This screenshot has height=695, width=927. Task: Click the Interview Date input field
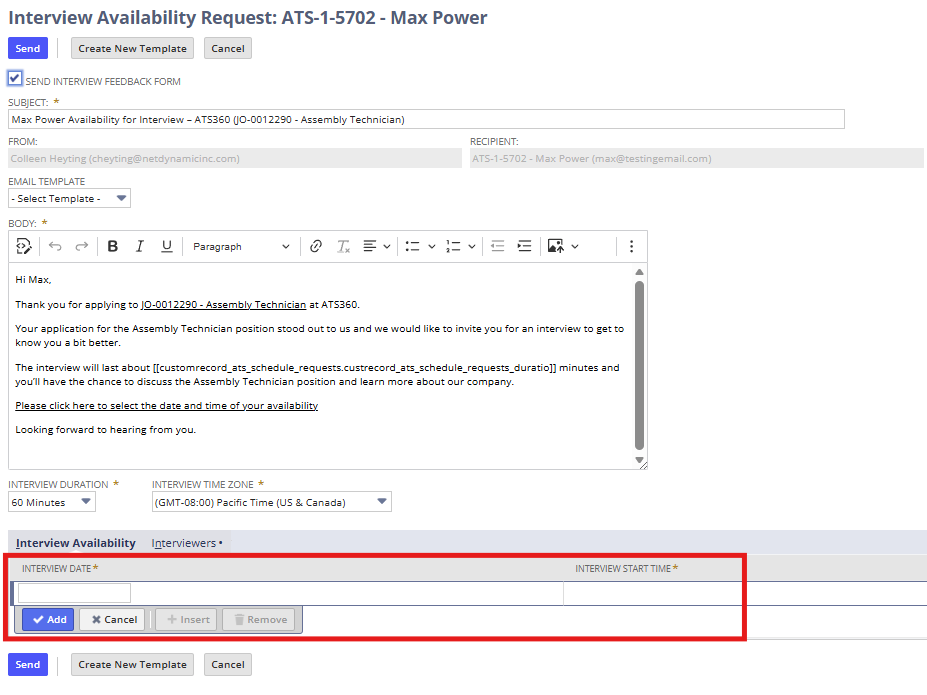pos(74,593)
